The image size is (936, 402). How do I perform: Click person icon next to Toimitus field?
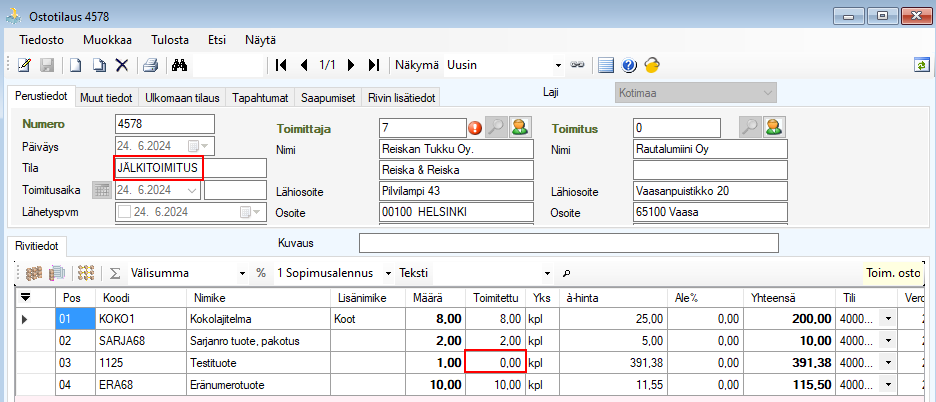tap(773, 127)
